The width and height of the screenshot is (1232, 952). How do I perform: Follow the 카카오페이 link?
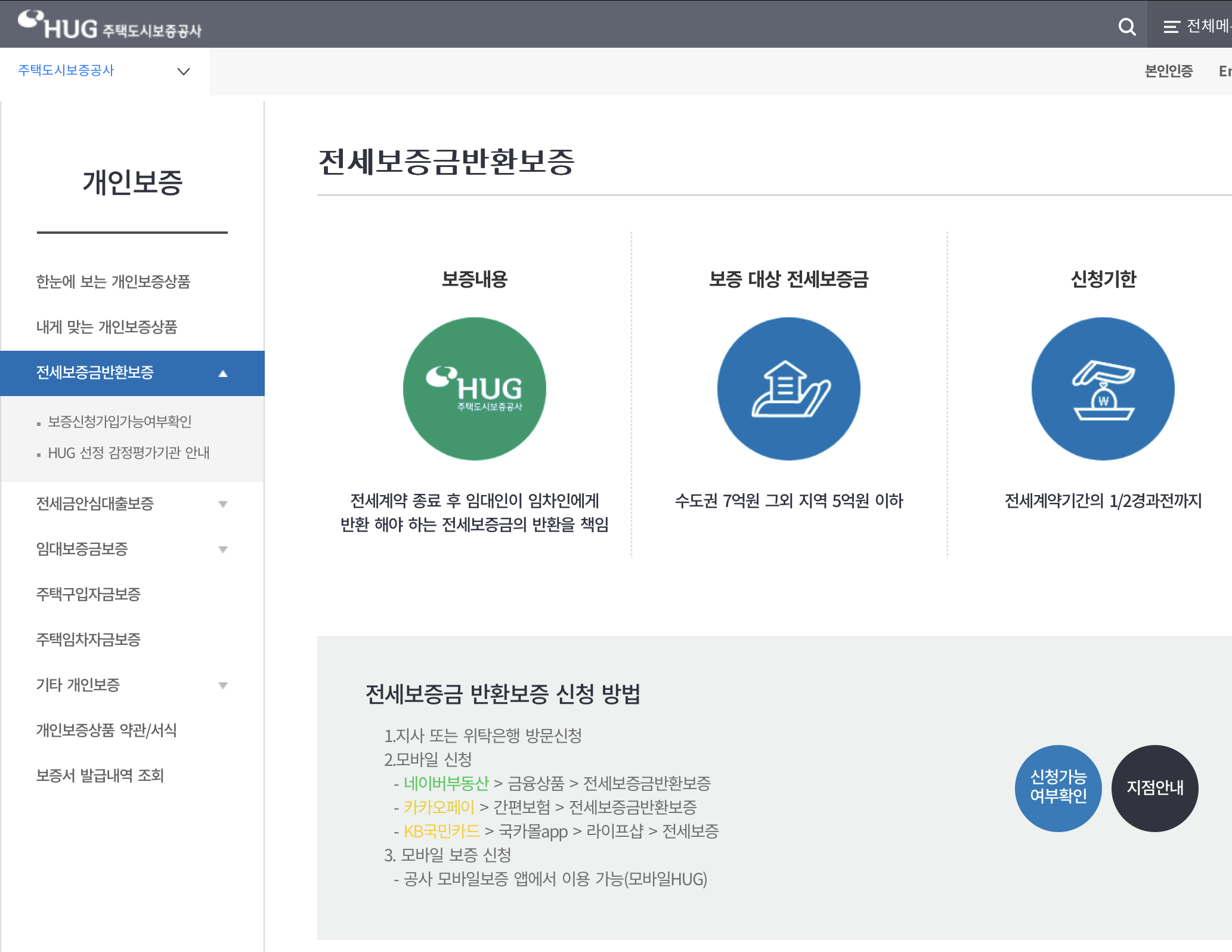(x=439, y=807)
